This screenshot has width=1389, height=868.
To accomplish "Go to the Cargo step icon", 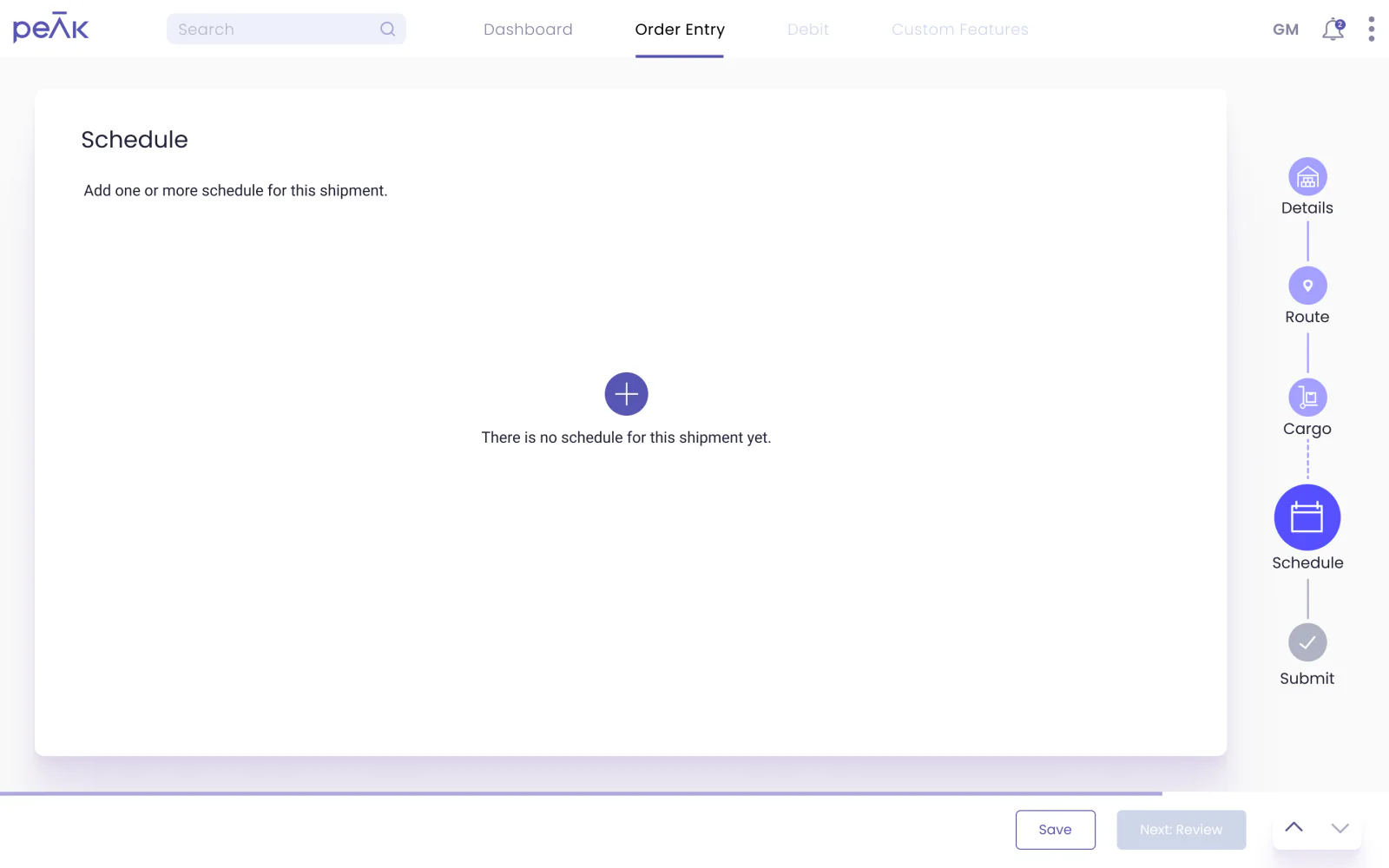I will 1307,398.
